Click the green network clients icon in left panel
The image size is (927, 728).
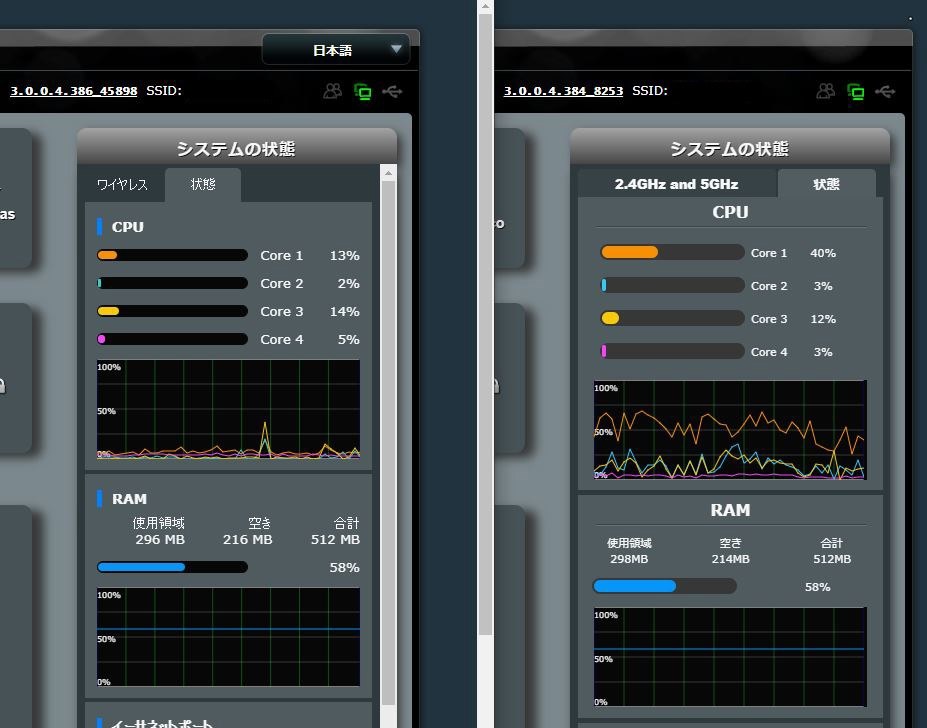[362, 92]
